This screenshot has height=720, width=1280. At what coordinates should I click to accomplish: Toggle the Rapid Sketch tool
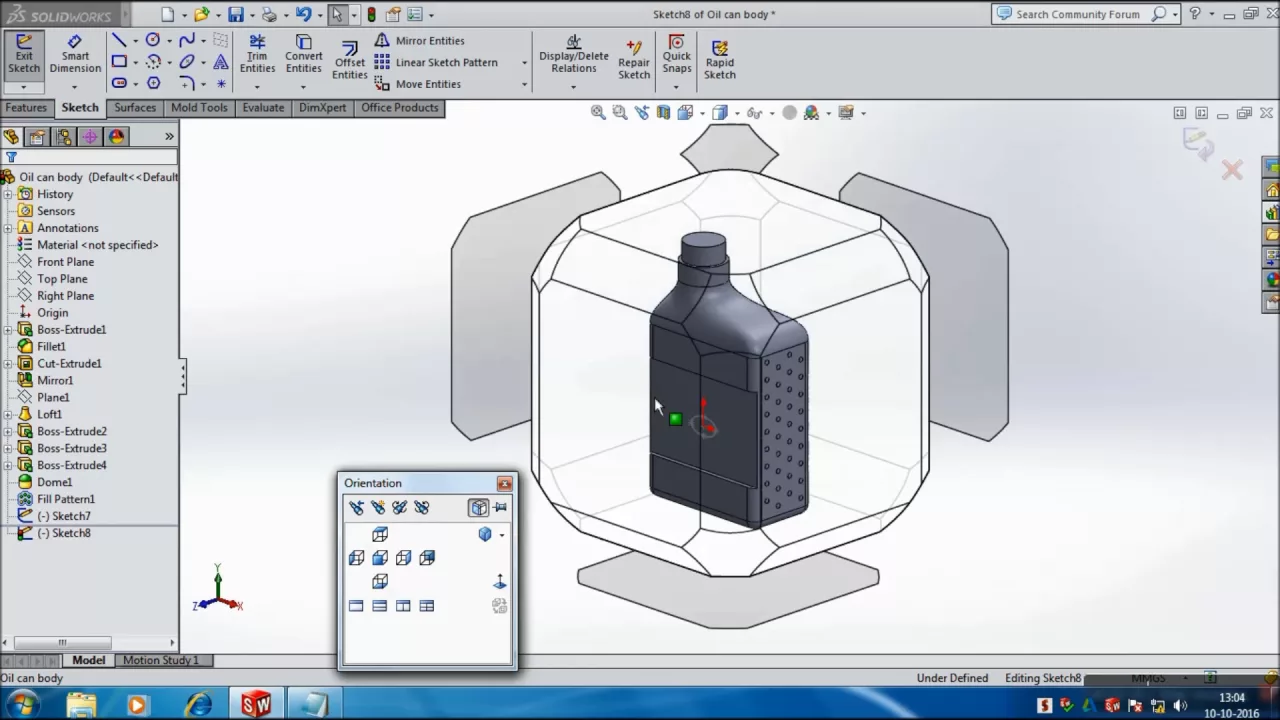coord(720,59)
